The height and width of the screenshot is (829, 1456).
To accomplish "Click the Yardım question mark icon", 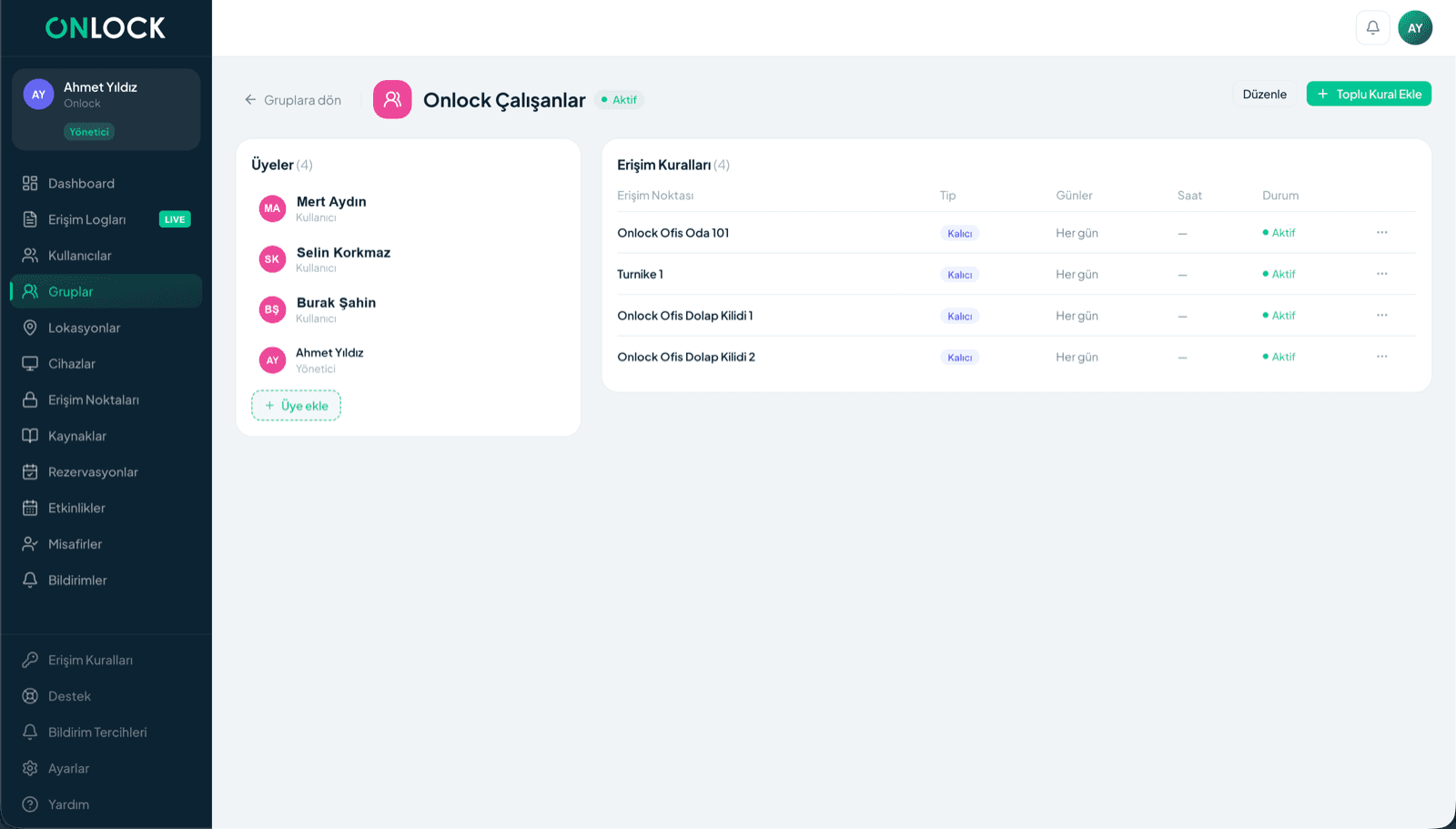I will pos(30,804).
